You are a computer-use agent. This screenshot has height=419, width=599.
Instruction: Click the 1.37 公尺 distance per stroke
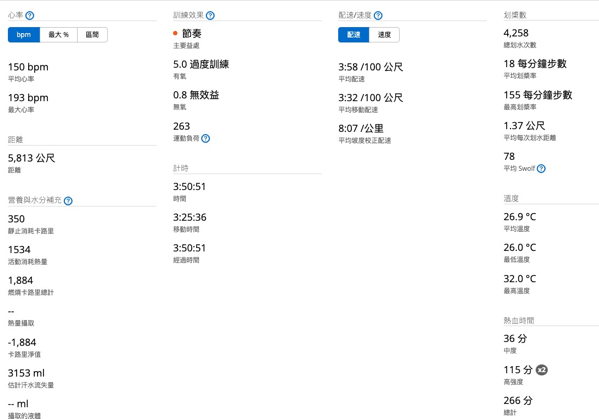coord(524,125)
